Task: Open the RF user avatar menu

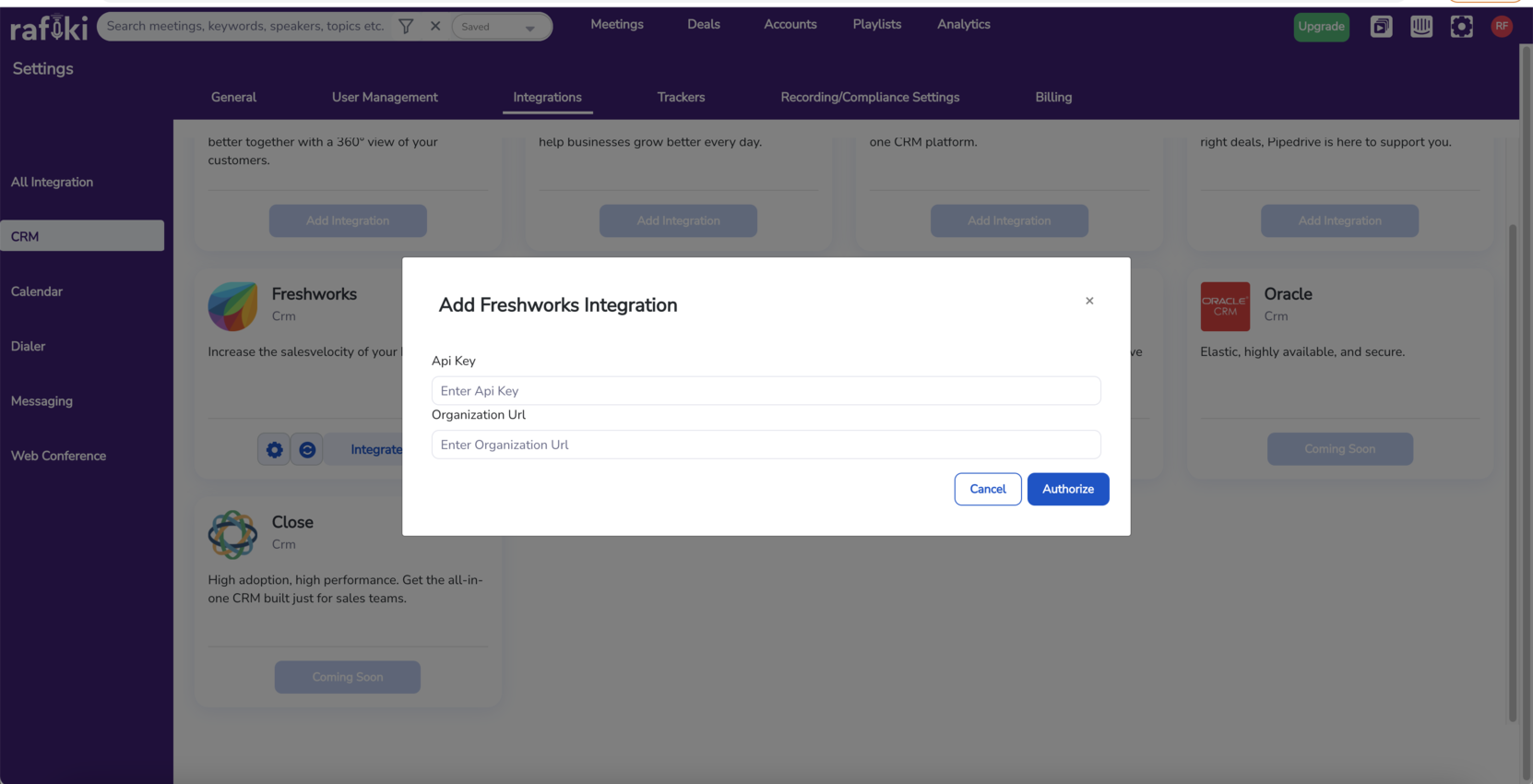Action: point(1502,26)
